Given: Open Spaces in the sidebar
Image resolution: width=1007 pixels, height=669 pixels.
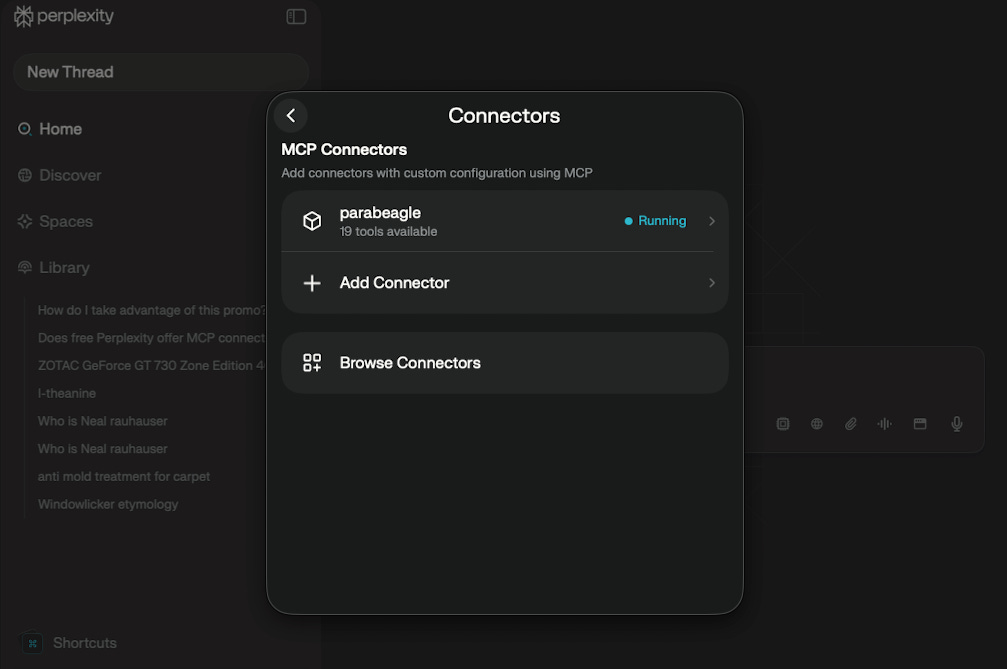Looking at the screenshot, I should 66,222.
